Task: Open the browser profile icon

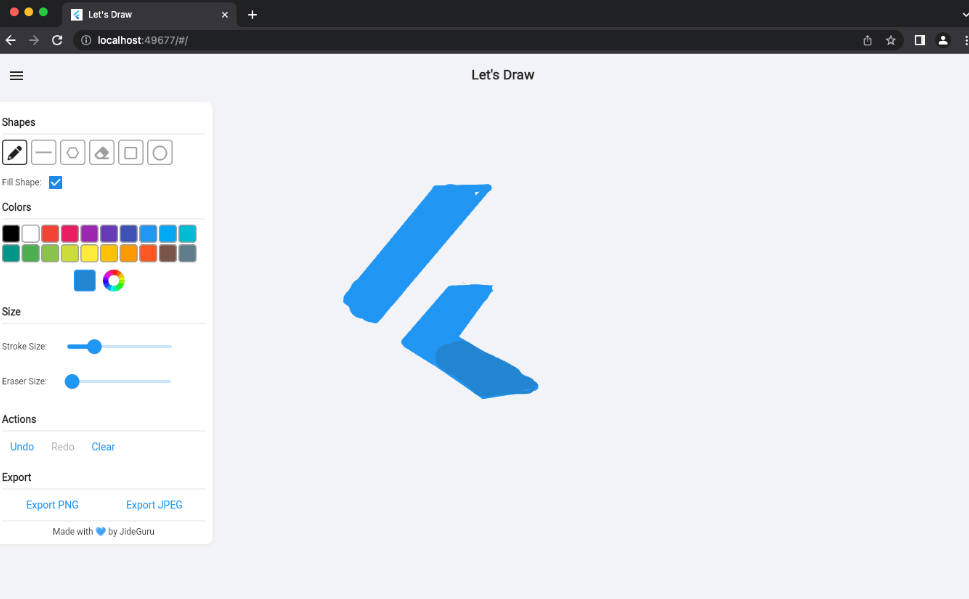Action: coord(943,40)
